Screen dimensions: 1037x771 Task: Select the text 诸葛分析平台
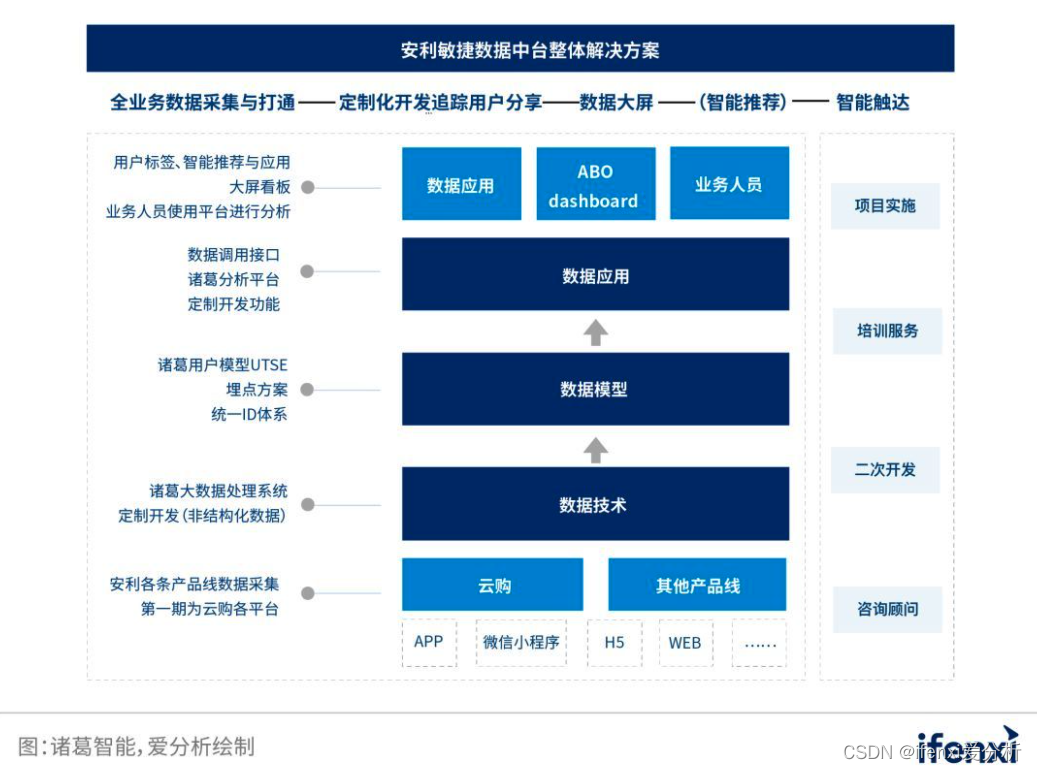233,279
